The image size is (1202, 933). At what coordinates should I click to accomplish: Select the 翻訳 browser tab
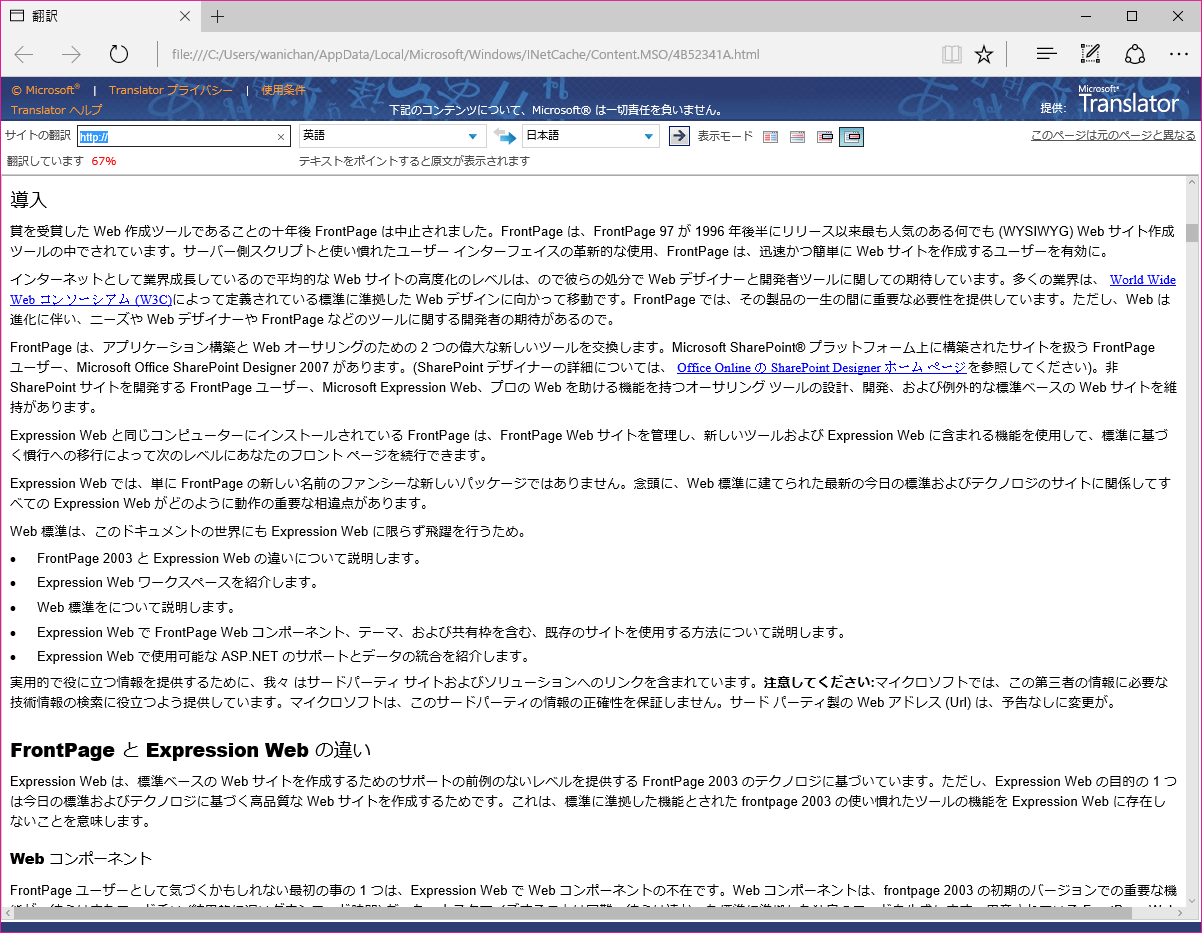tap(100, 16)
